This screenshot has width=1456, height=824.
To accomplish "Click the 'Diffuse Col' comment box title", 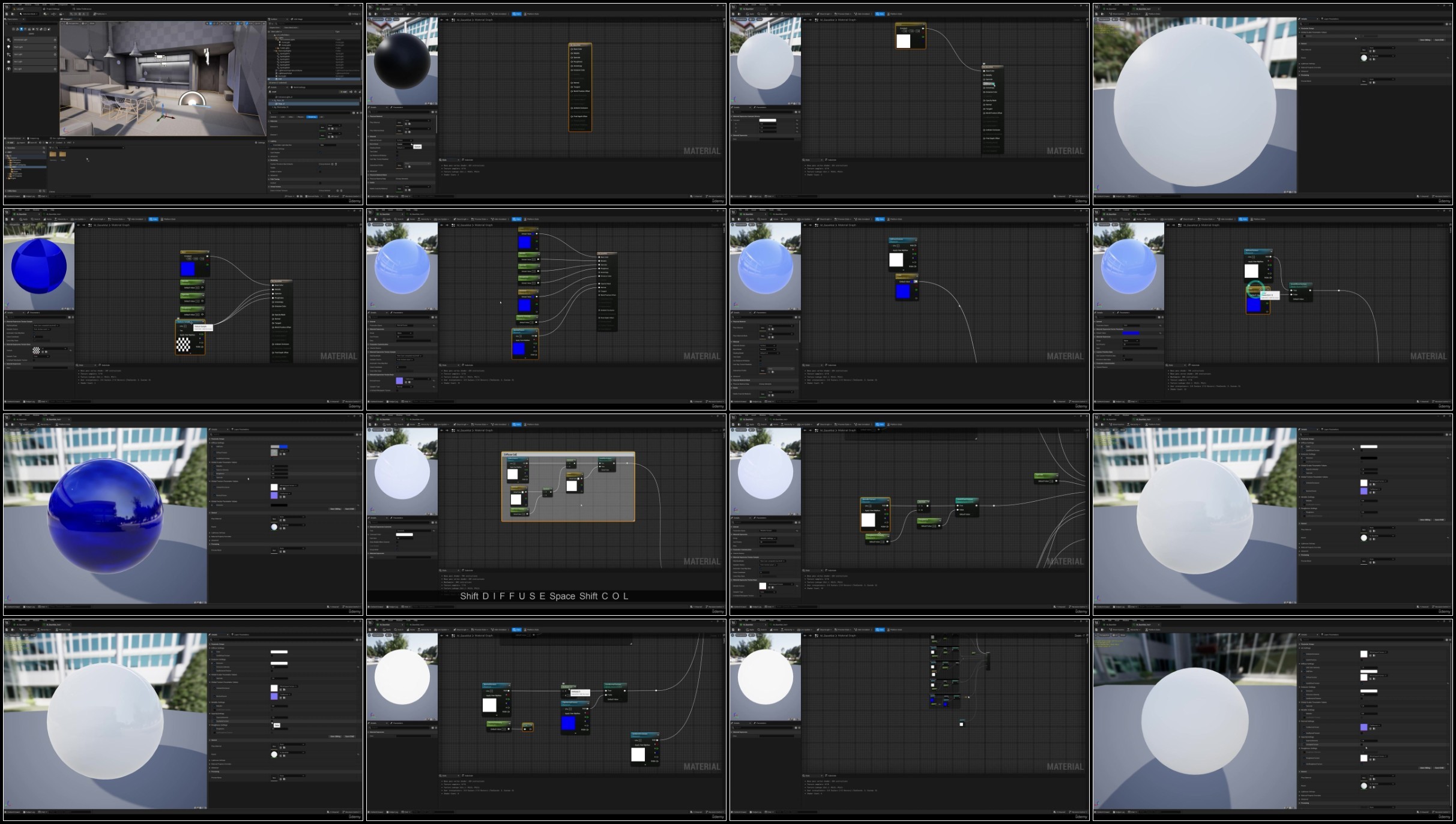I will pyautogui.click(x=510, y=454).
